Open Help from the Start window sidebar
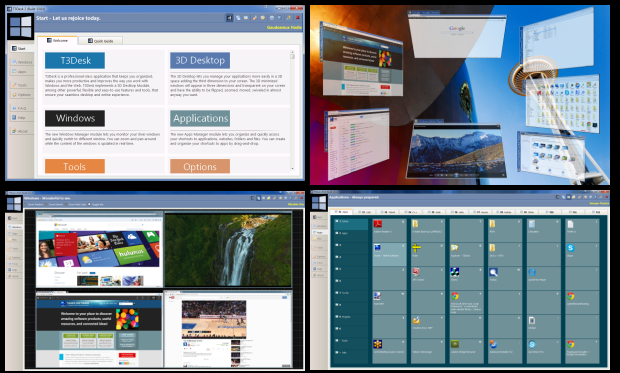The image size is (620, 373). tap(22, 117)
